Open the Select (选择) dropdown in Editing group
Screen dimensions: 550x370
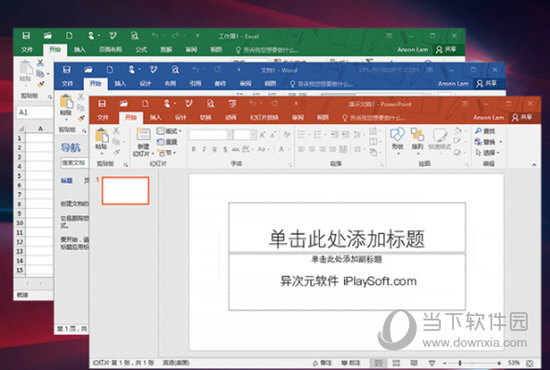(x=488, y=153)
